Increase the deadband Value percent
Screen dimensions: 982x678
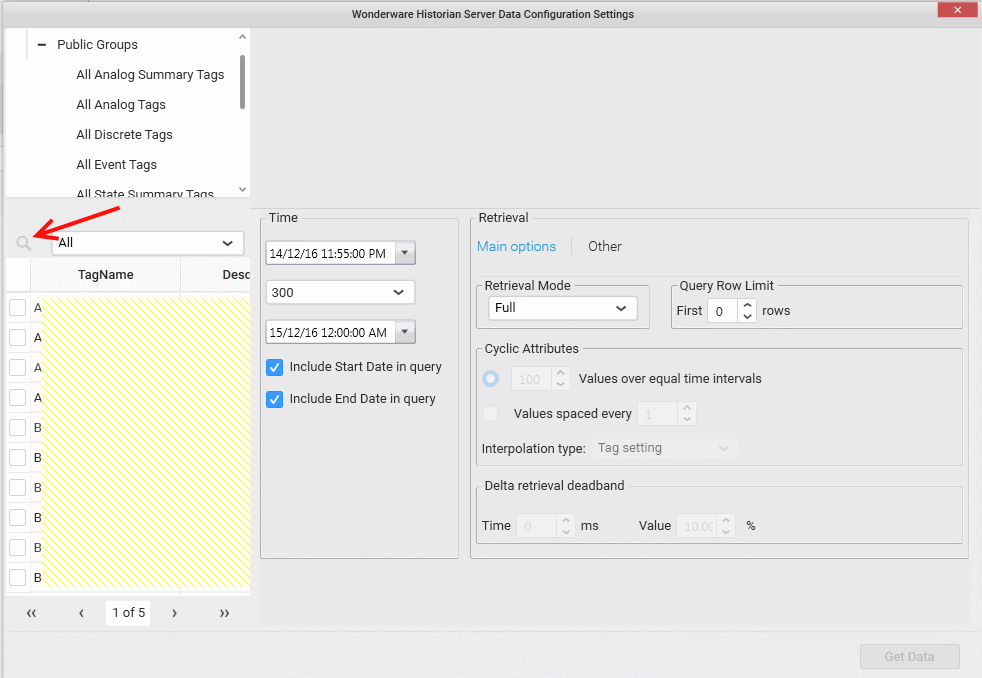click(726, 520)
